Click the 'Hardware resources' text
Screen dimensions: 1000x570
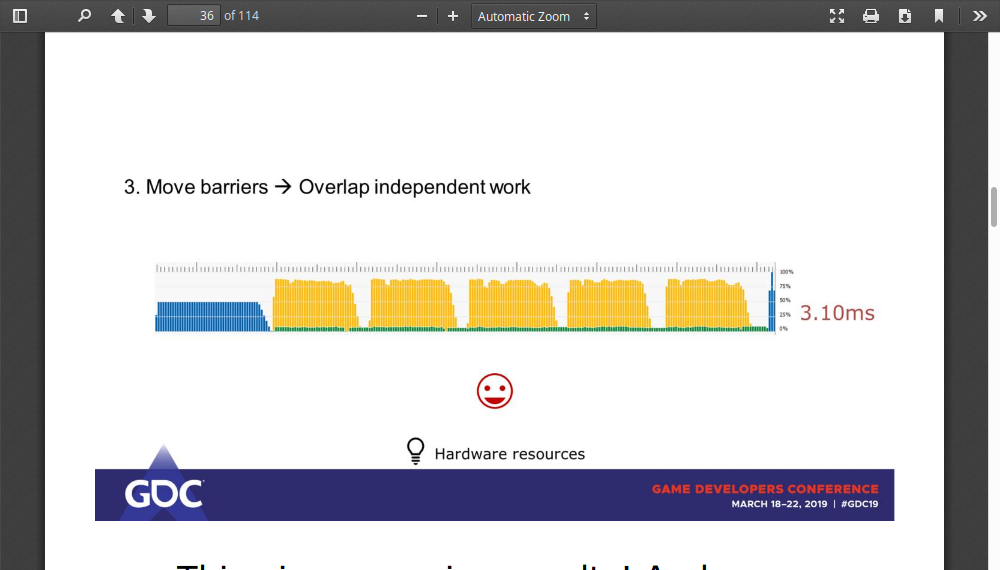(510, 454)
